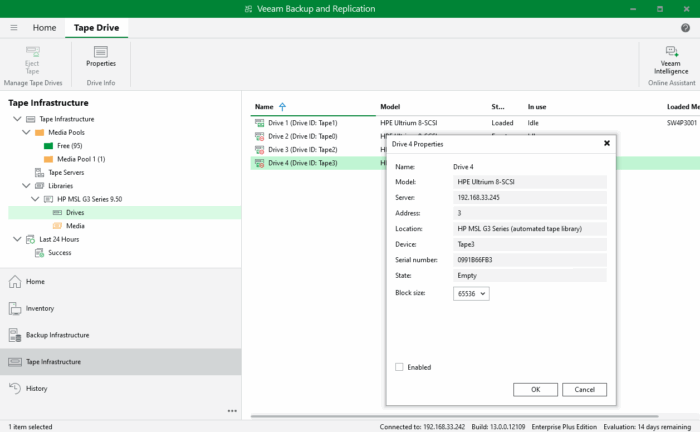Viewport: 700px width, 432px height.
Task: Click the Device field Tape3
Action: [x=530, y=244]
